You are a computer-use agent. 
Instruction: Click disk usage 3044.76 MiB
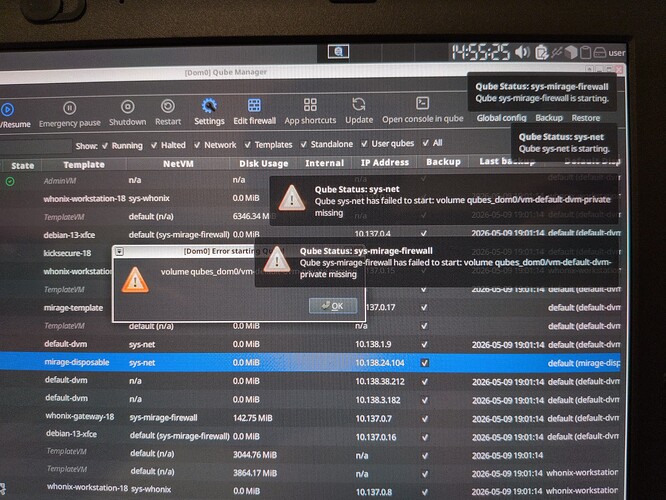coord(255,455)
